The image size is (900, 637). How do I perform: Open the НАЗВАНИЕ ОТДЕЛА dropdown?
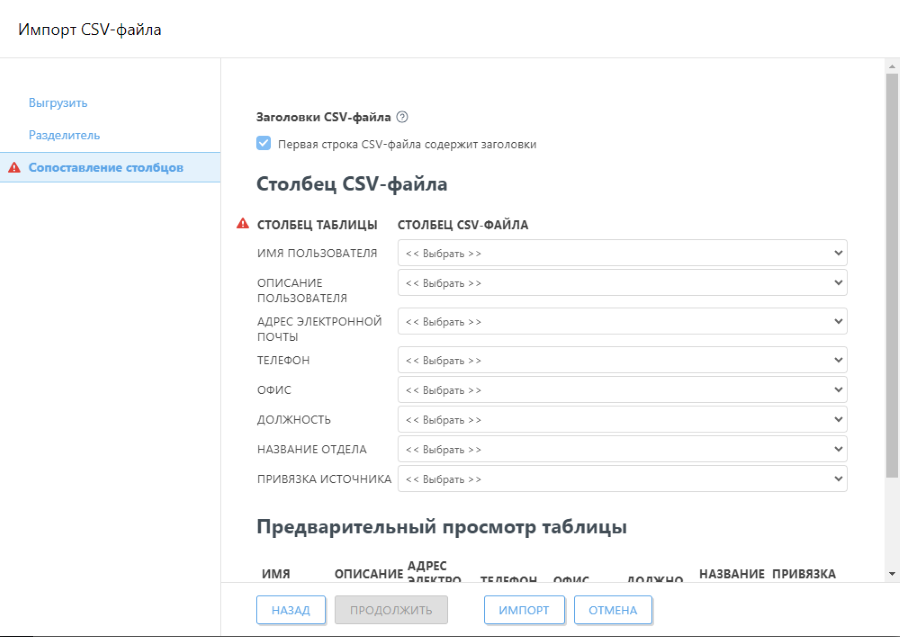coord(622,449)
